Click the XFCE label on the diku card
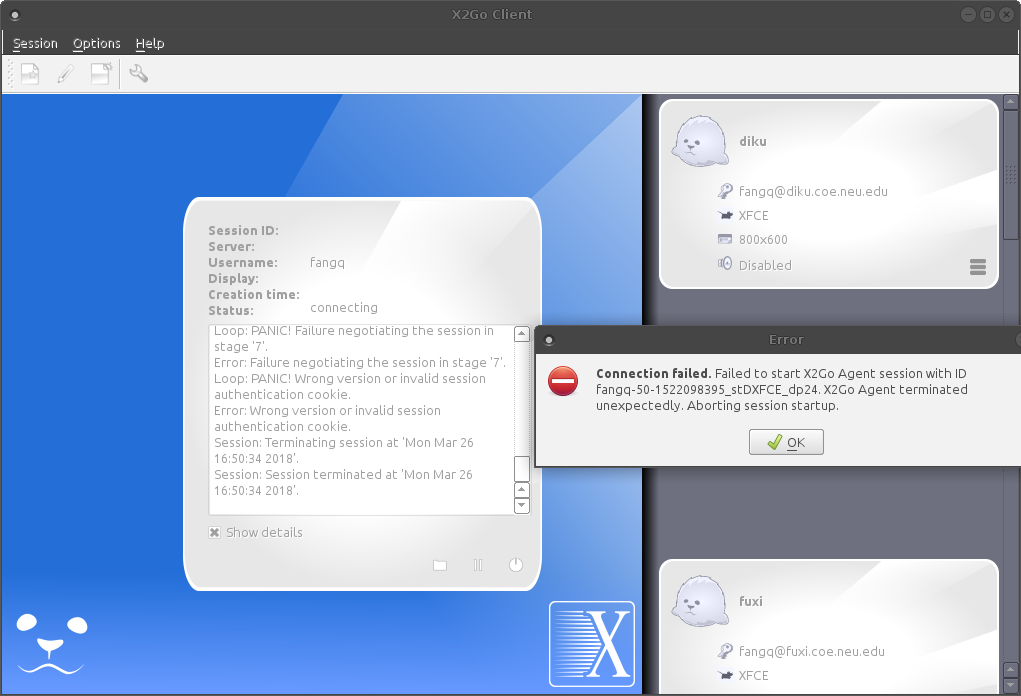This screenshot has width=1021, height=696. pos(753,216)
